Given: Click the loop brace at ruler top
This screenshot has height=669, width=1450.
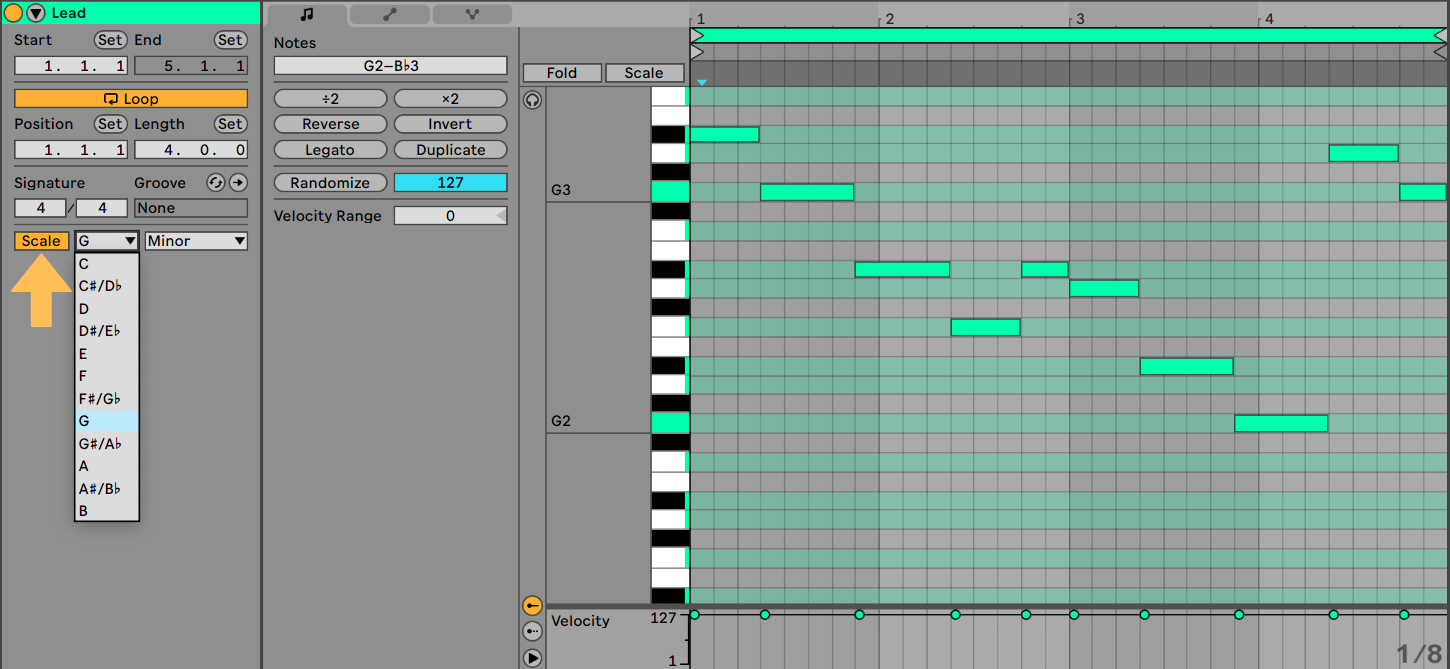Looking at the screenshot, I should tap(1069, 35).
